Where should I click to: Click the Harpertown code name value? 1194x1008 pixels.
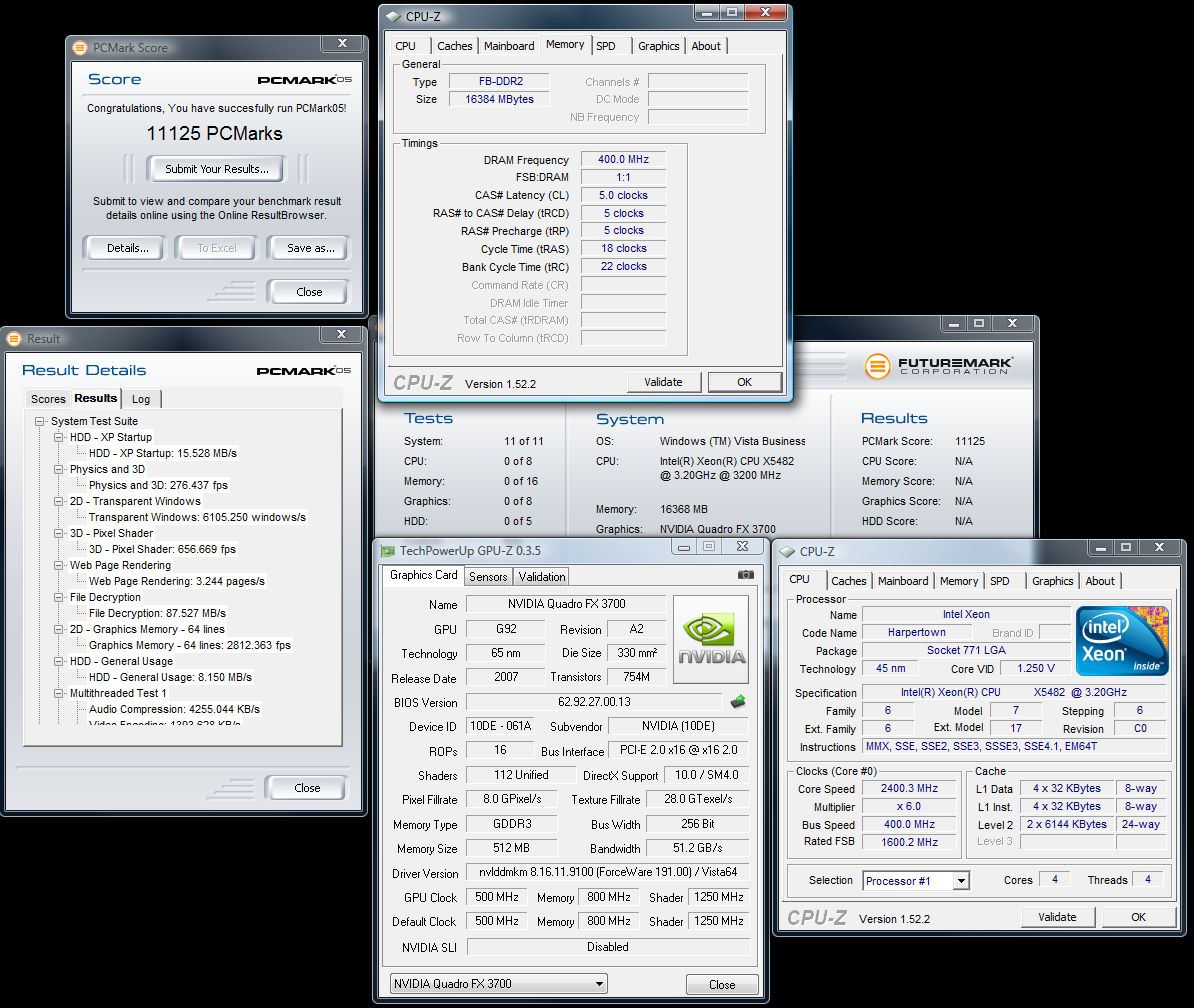(917, 632)
